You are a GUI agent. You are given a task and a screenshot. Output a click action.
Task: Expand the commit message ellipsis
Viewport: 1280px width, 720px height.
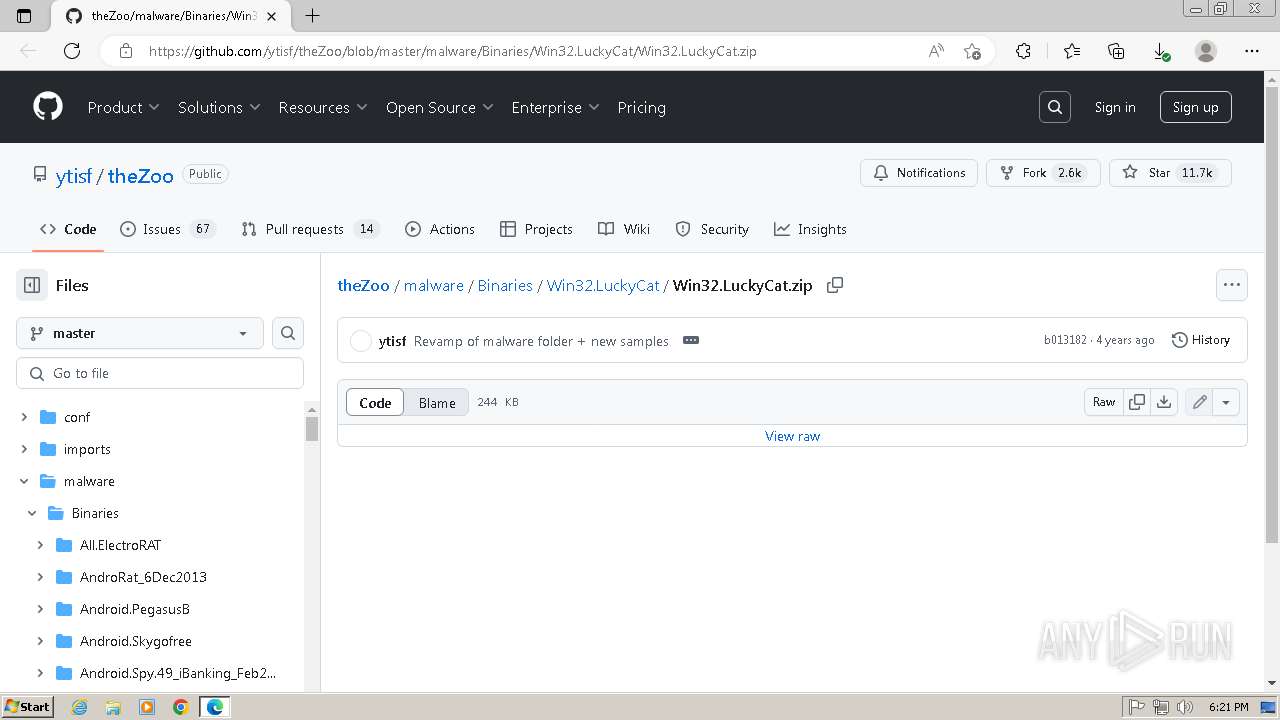point(690,340)
